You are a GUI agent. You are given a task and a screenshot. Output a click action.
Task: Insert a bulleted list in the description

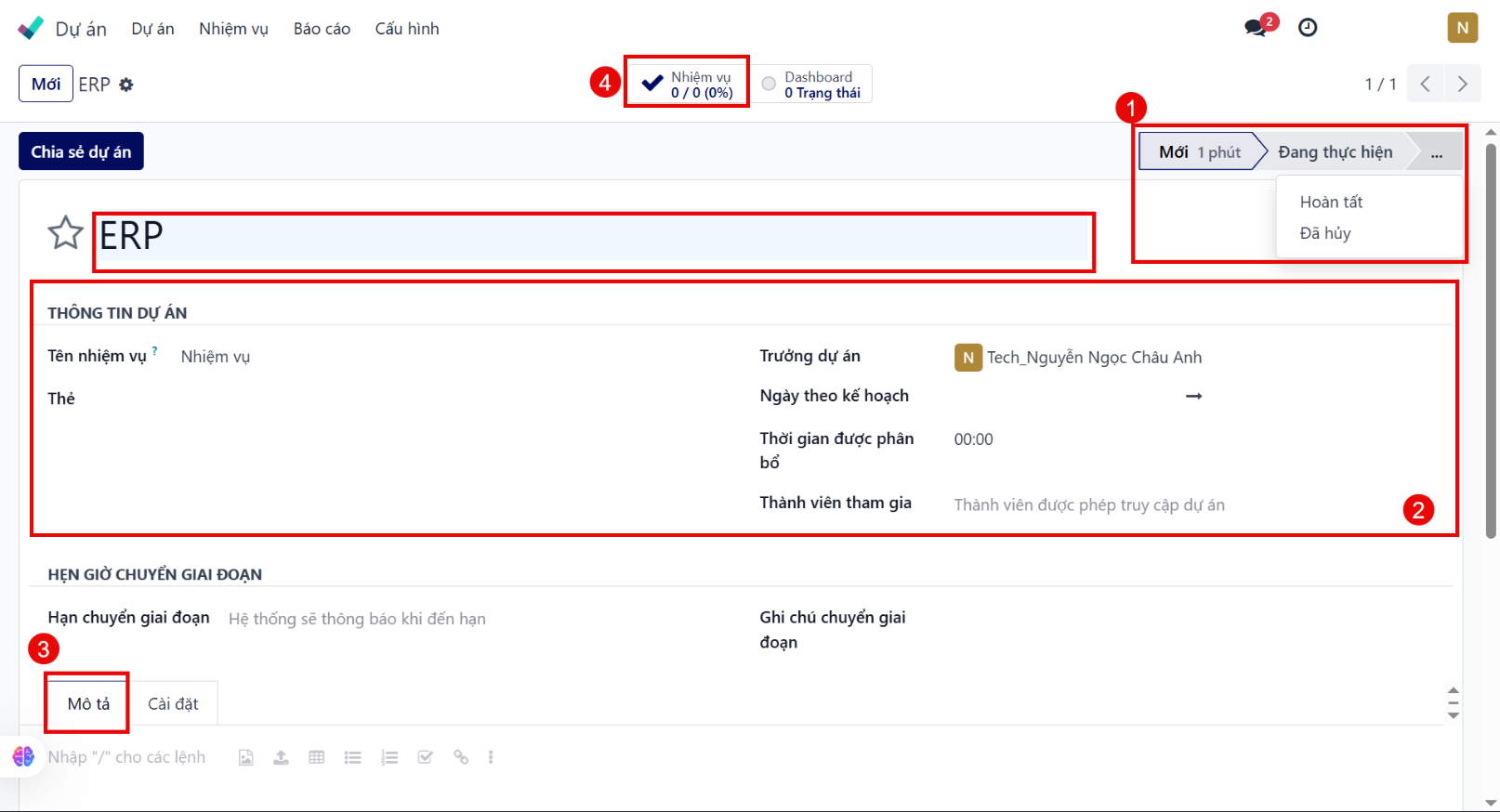click(352, 757)
